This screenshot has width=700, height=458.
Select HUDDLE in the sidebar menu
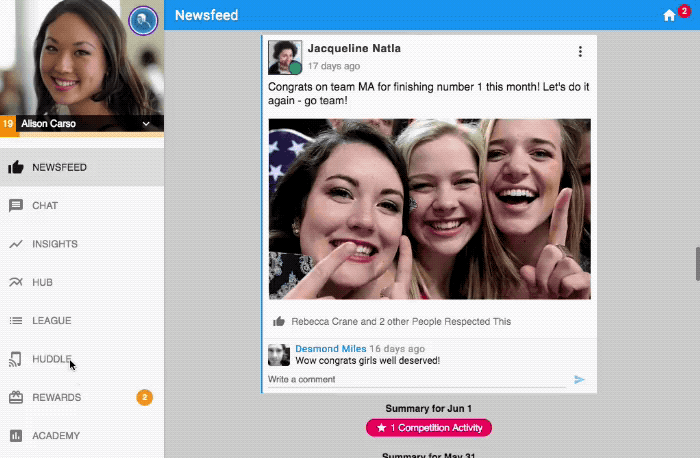82,359
